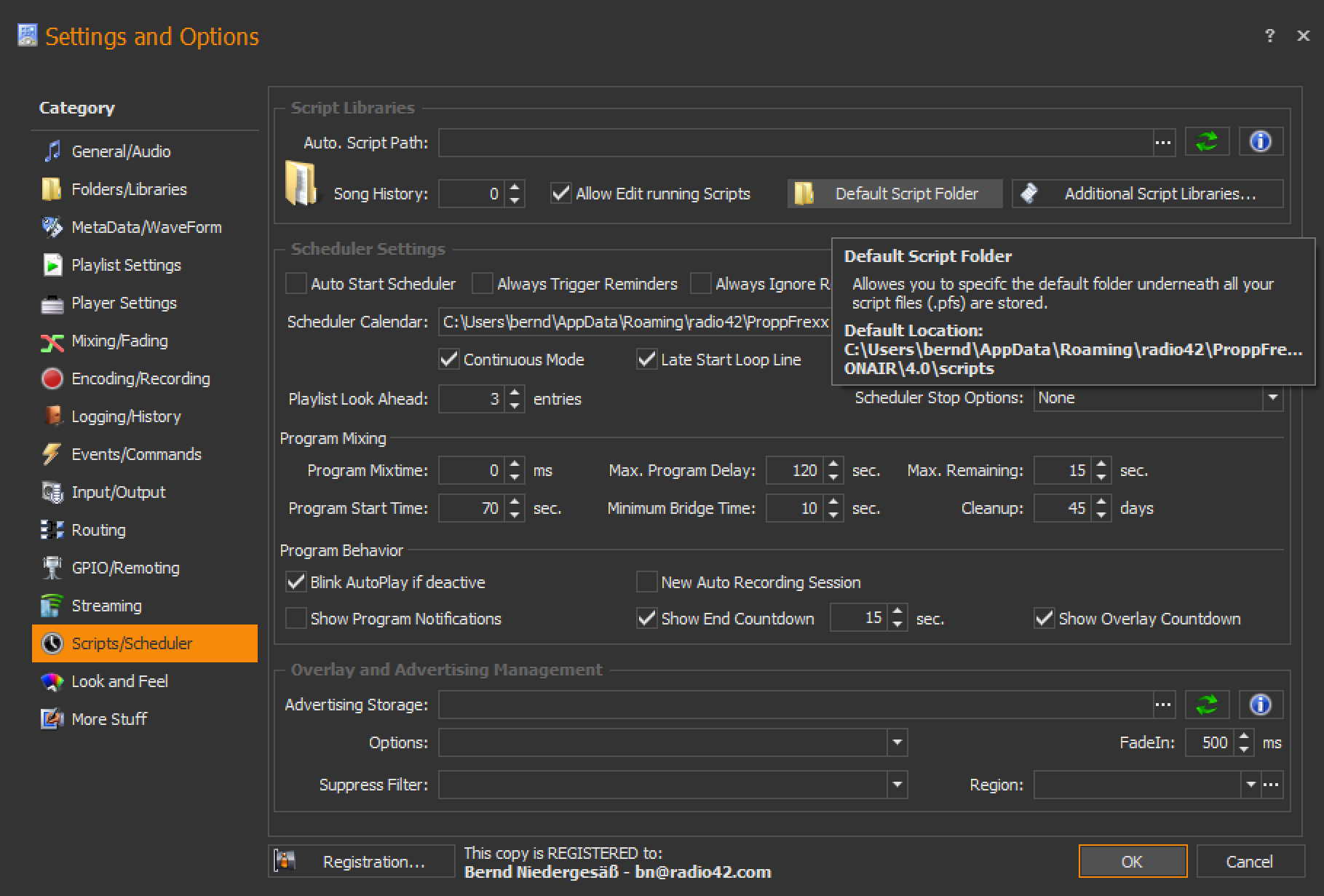The width and height of the screenshot is (1324, 896).
Task: Open the Encoding/Recording category
Action: [x=140, y=378]
